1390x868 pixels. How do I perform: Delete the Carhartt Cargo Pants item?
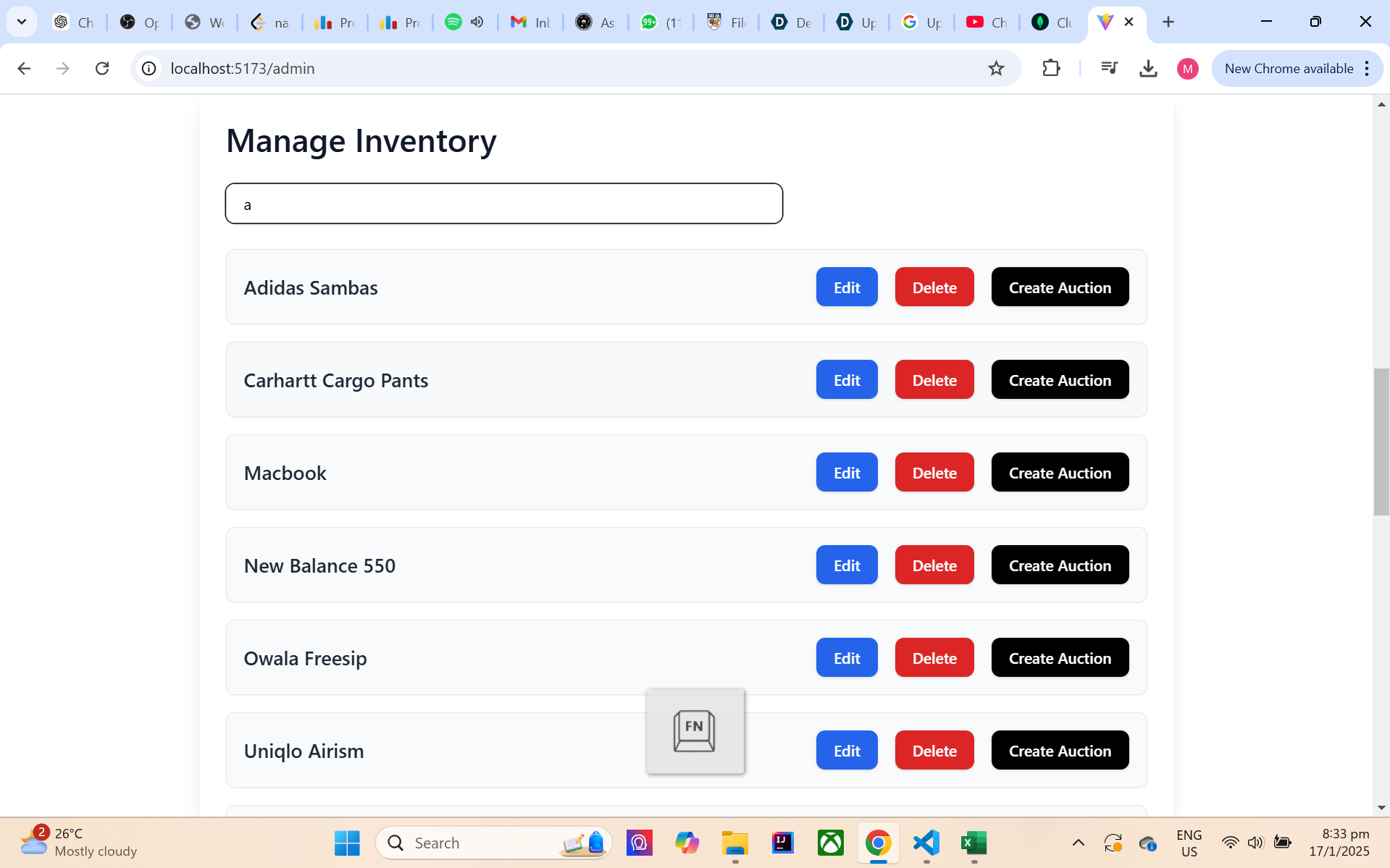(x=934, y=379)
